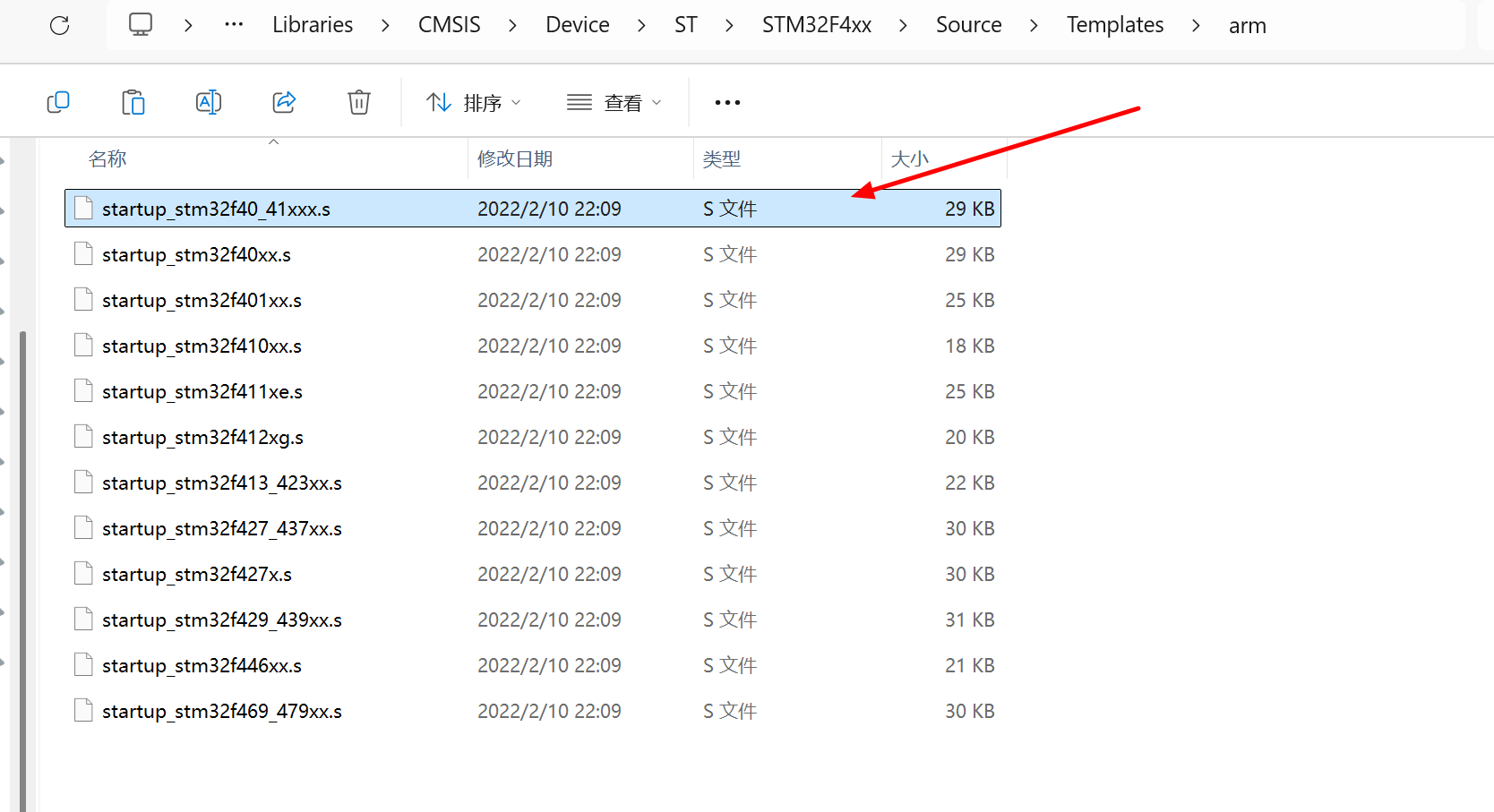This screenshot has height=812, width=1494.
Task: Click the Share toolbar icon
Action: 284,102
